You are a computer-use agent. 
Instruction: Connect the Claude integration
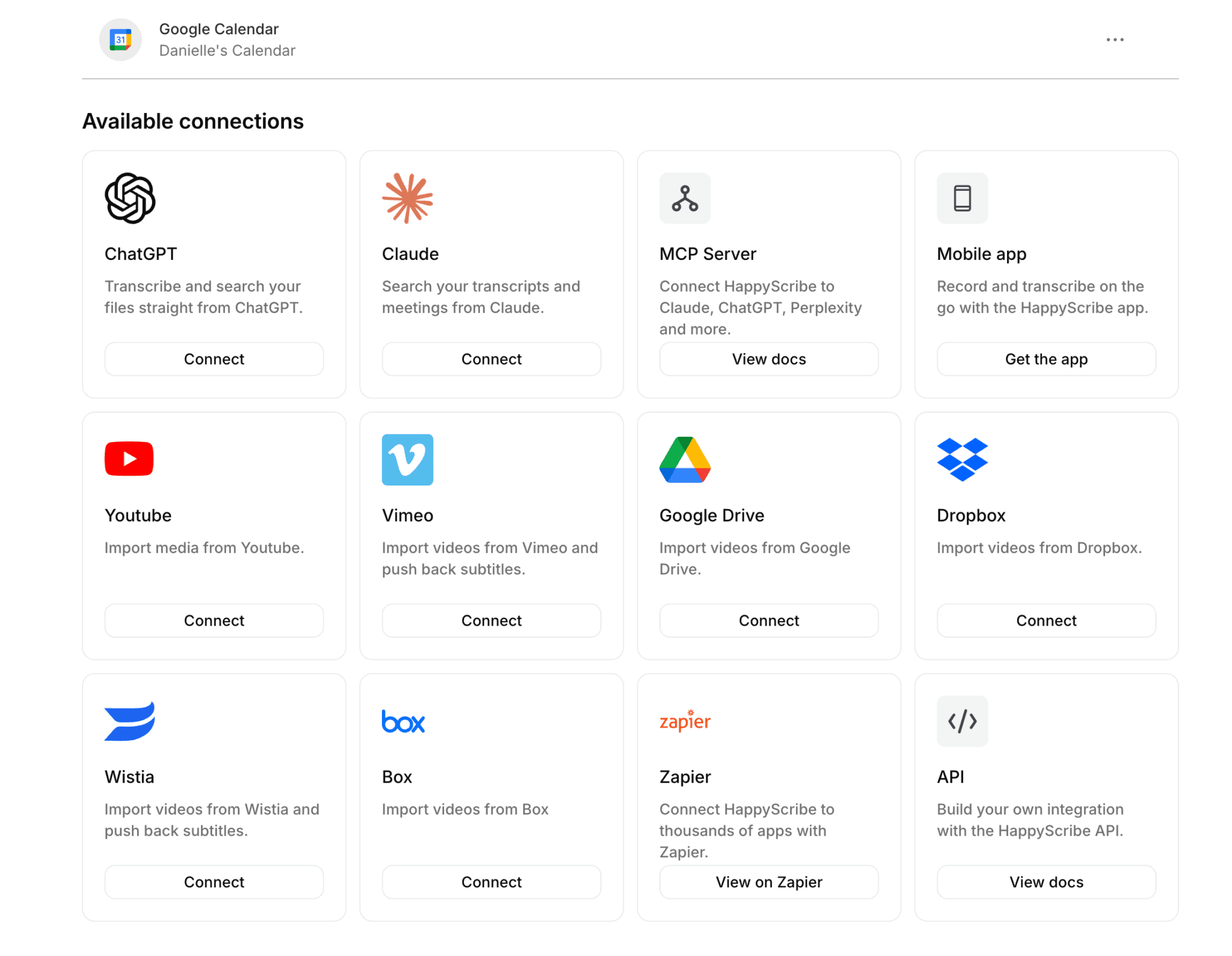click(491, 359)
